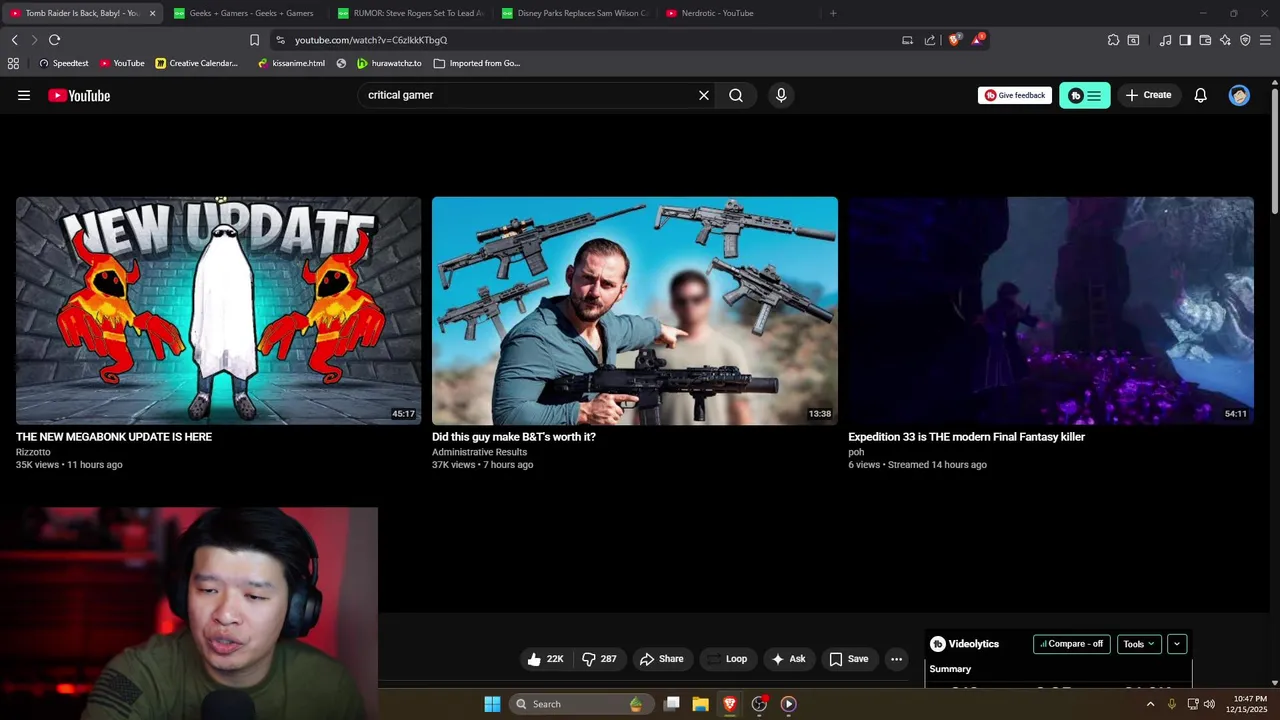Open the notifications bell
1280x720 pixels.
[x=1200, y=95]
